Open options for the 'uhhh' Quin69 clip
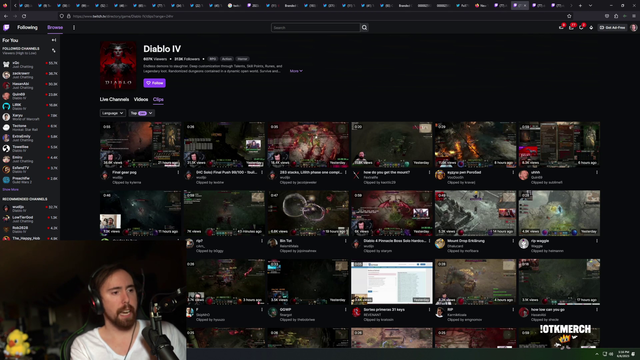Screen dimensions: 640x360 [597, 173]
